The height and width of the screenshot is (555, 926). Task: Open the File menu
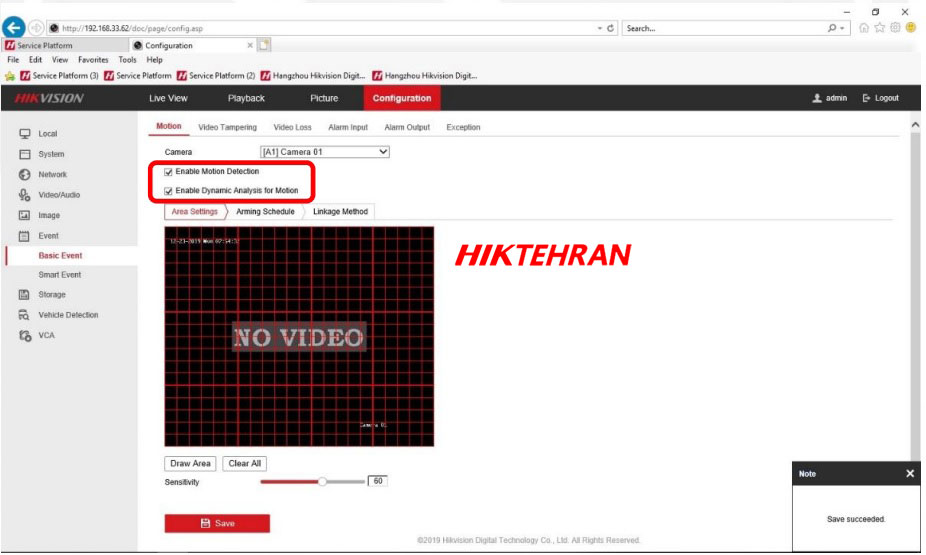(x=13, y=60)
